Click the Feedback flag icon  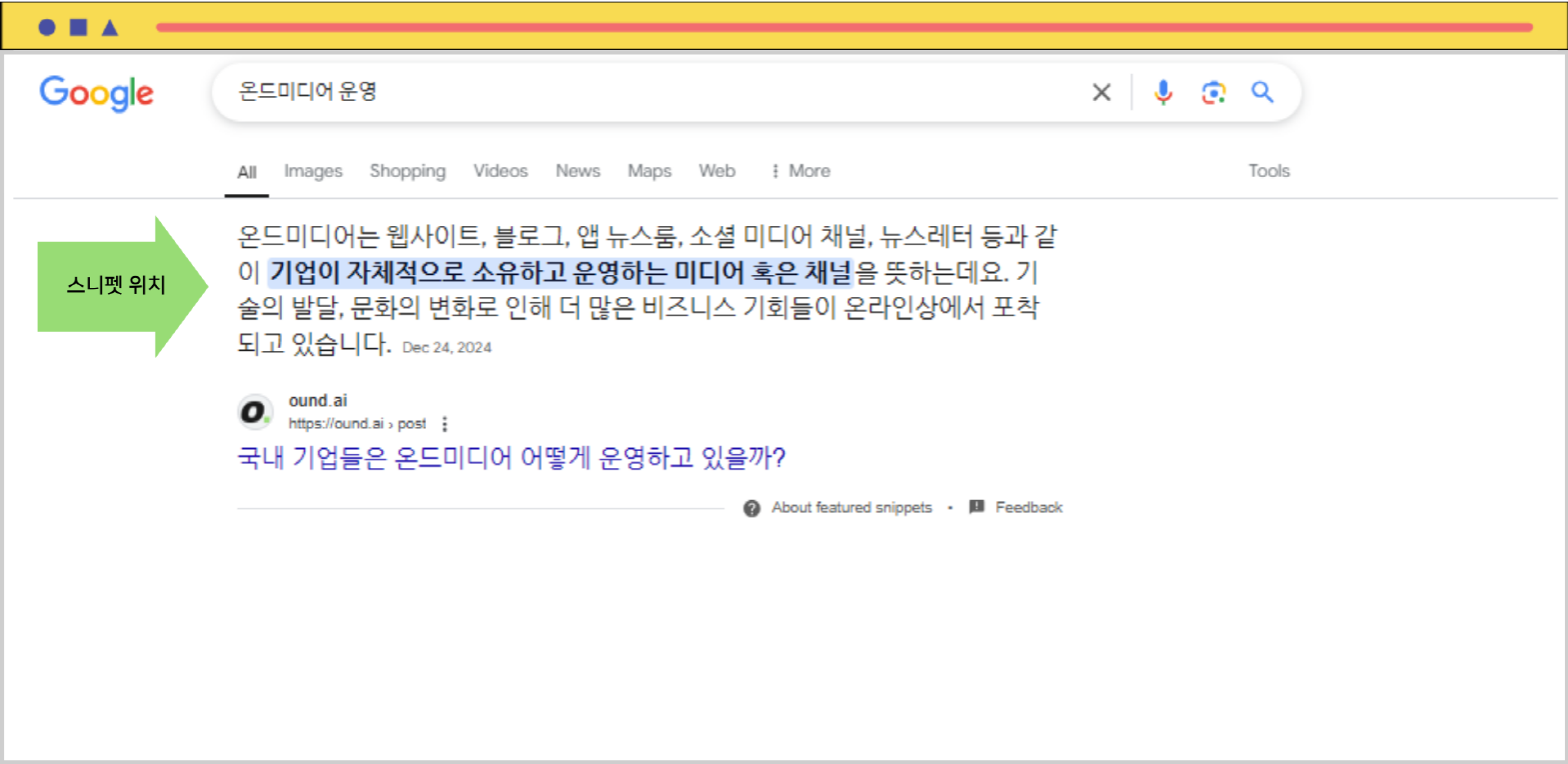click(x=976, y=507)
